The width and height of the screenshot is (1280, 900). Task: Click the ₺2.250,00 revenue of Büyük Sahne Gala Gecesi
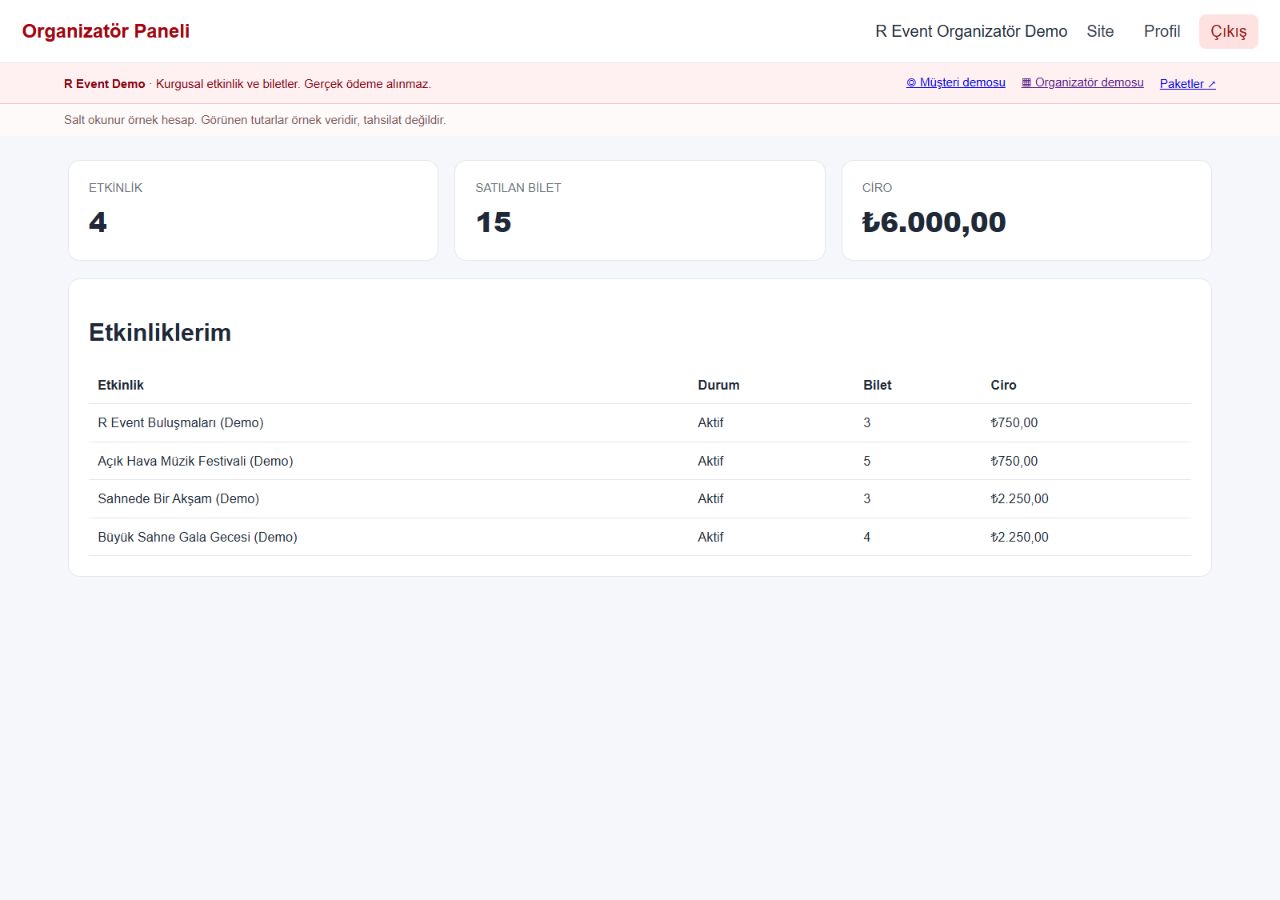1020,537
